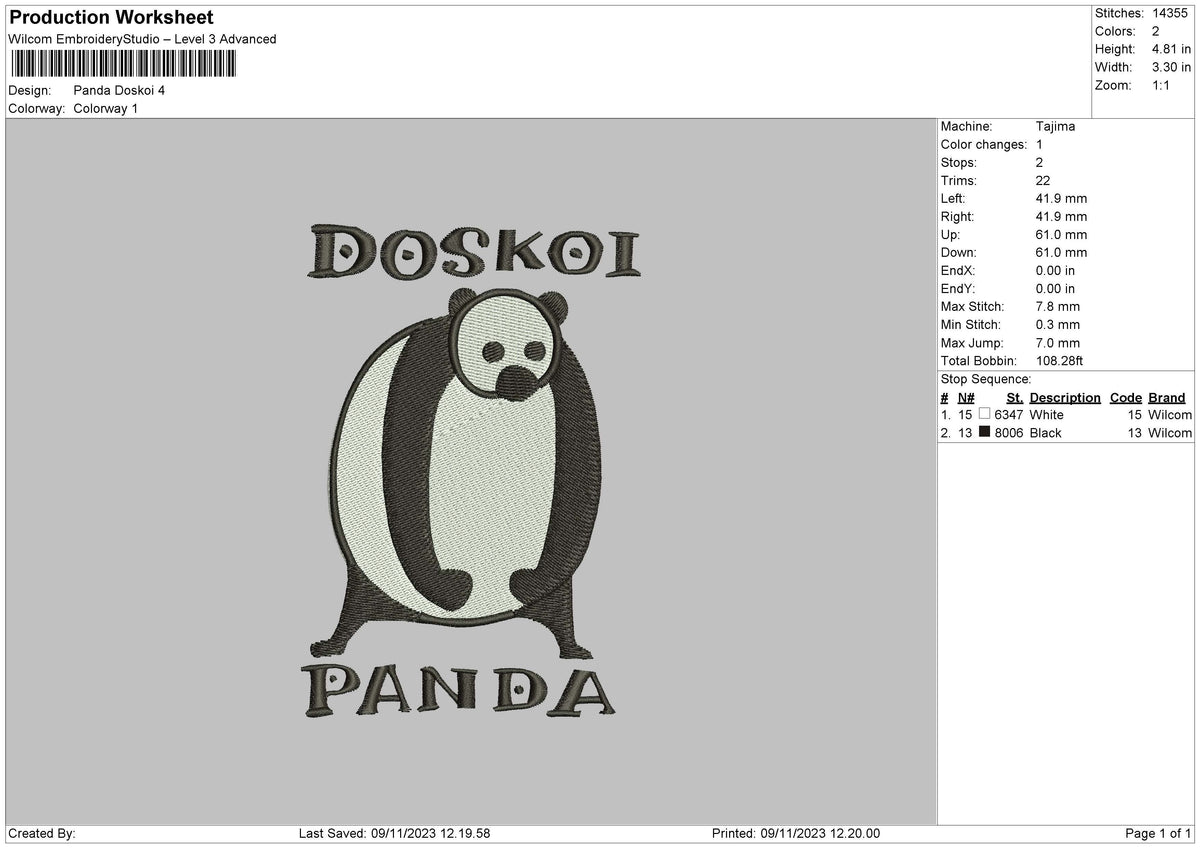Click the Height value '4.81 in'
The image size is (1200, 848).
pyautogui.click(x=1171, y=49)
